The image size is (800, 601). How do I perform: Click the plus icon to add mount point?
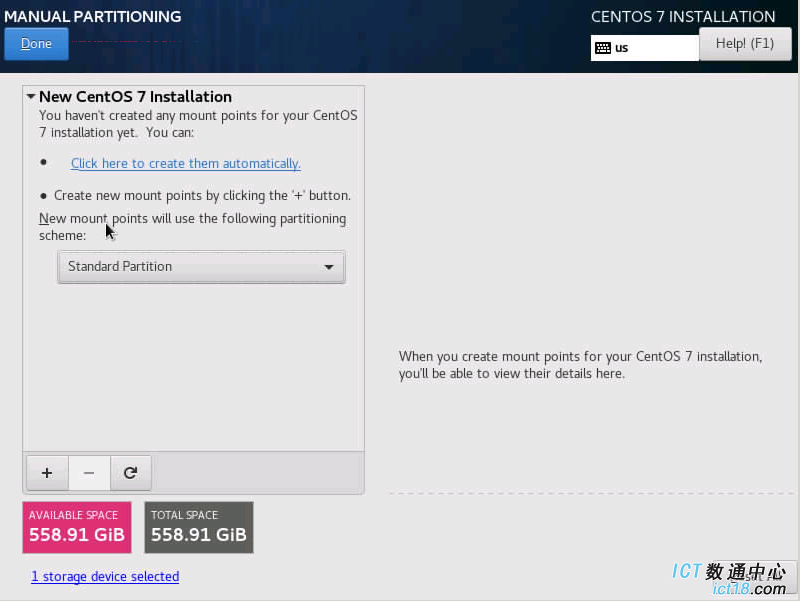click(47, 473)
